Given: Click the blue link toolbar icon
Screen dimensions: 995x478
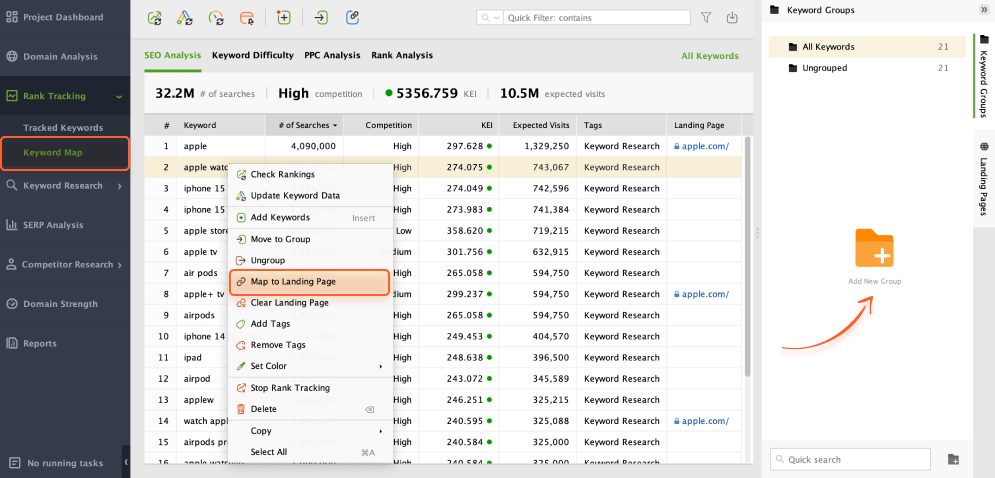Looking at the screenshot, I should click(353, 18).
